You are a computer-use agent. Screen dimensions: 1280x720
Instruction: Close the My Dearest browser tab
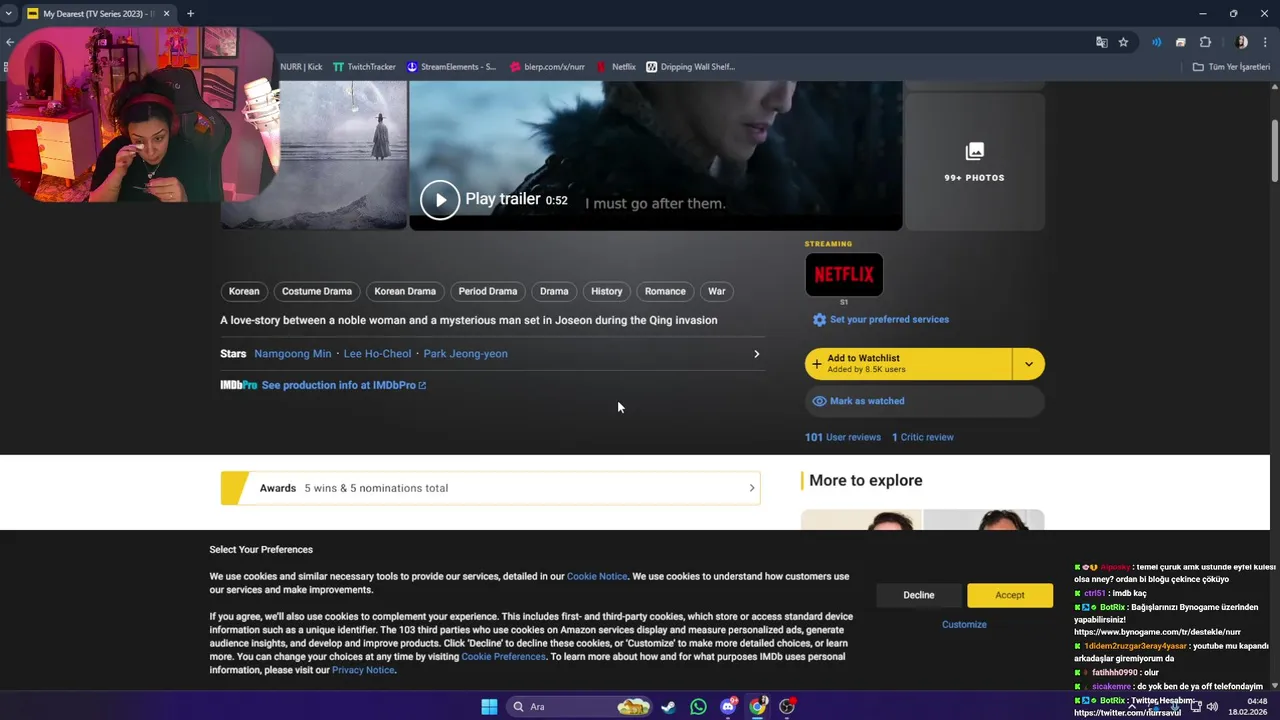(x=165, y=13)
